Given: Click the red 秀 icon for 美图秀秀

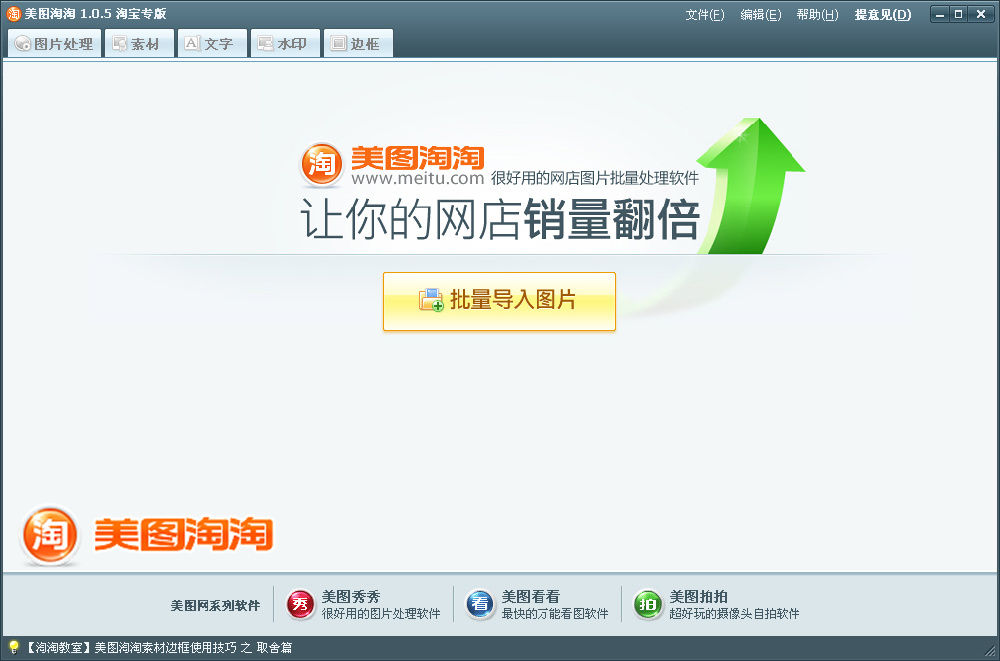Looking at the screenshot, I should coord(301,604).
